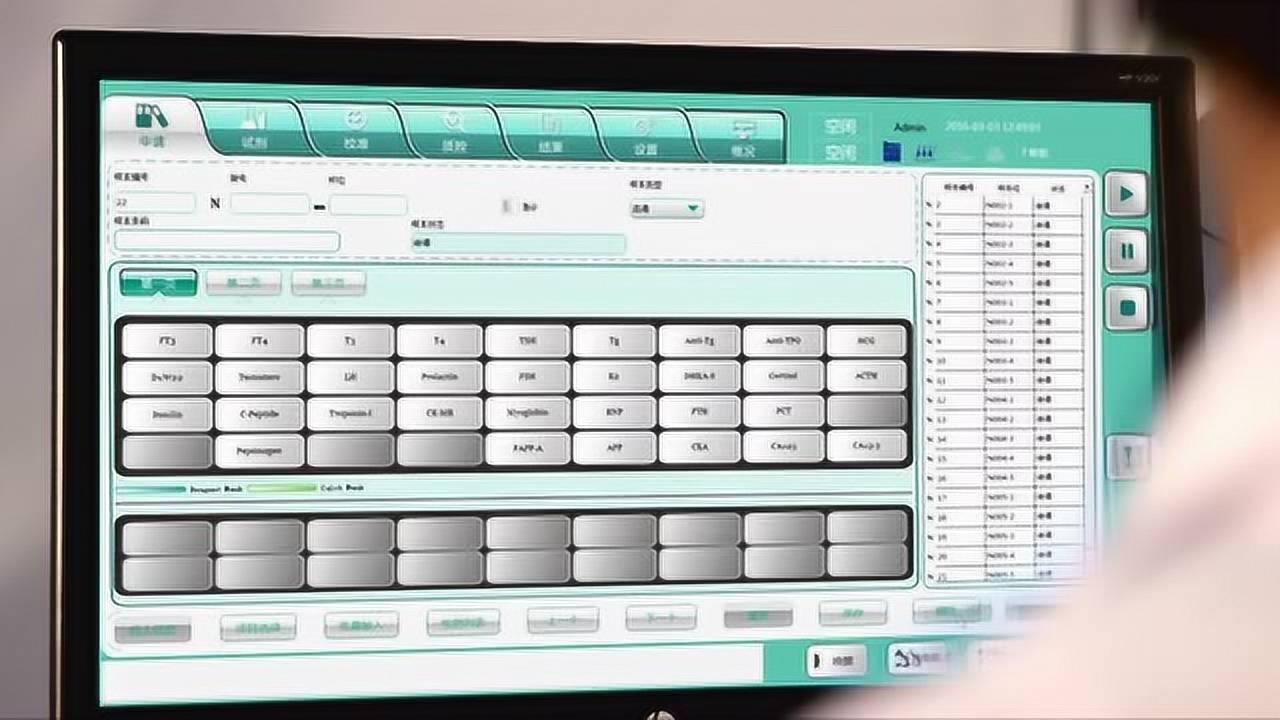1280x720 pixels.
Task: Open the 质控 (quality control) tab
Action: click(454, 132)
